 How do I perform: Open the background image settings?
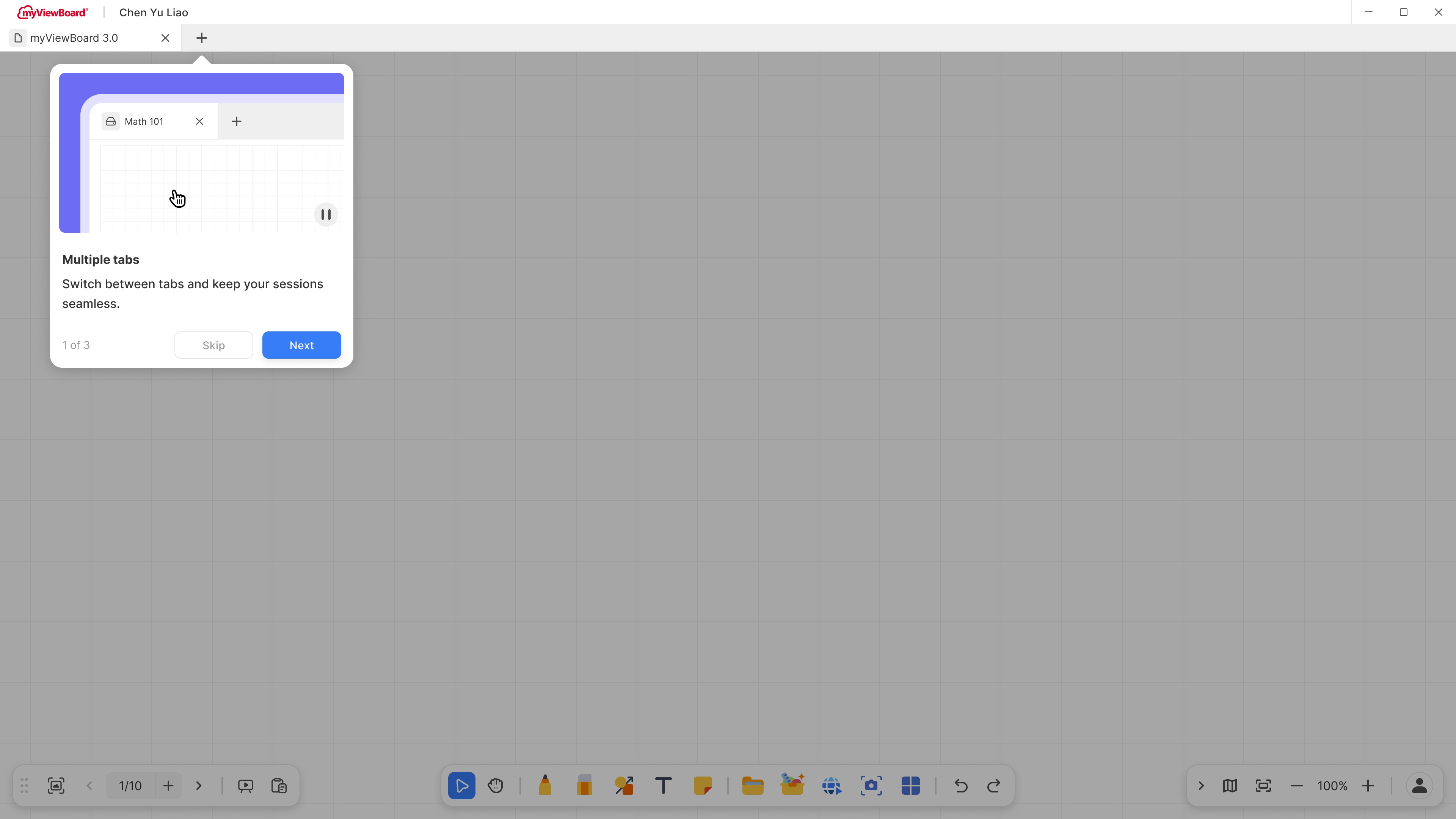pos(56,785)
